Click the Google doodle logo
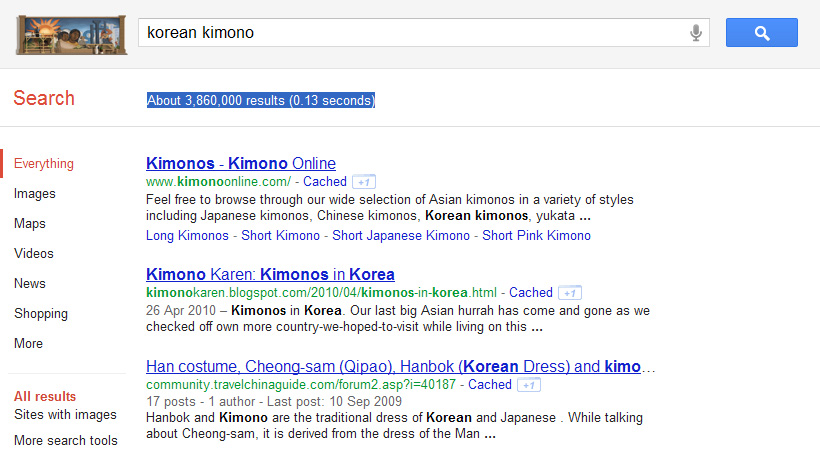The image size is (820, 464). pyautogui.click(x=71, y=35)
